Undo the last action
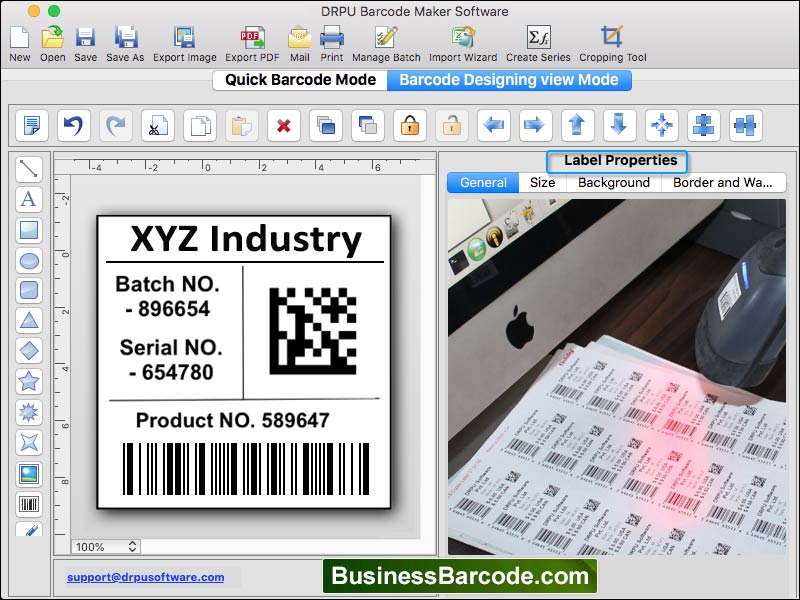 click(71, 125)
